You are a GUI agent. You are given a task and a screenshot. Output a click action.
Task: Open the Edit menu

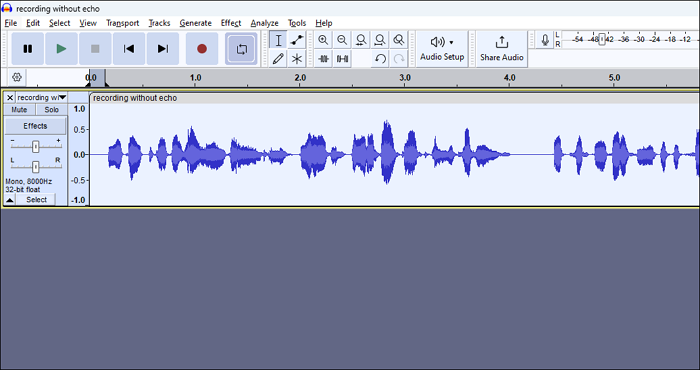click(33, 23)
